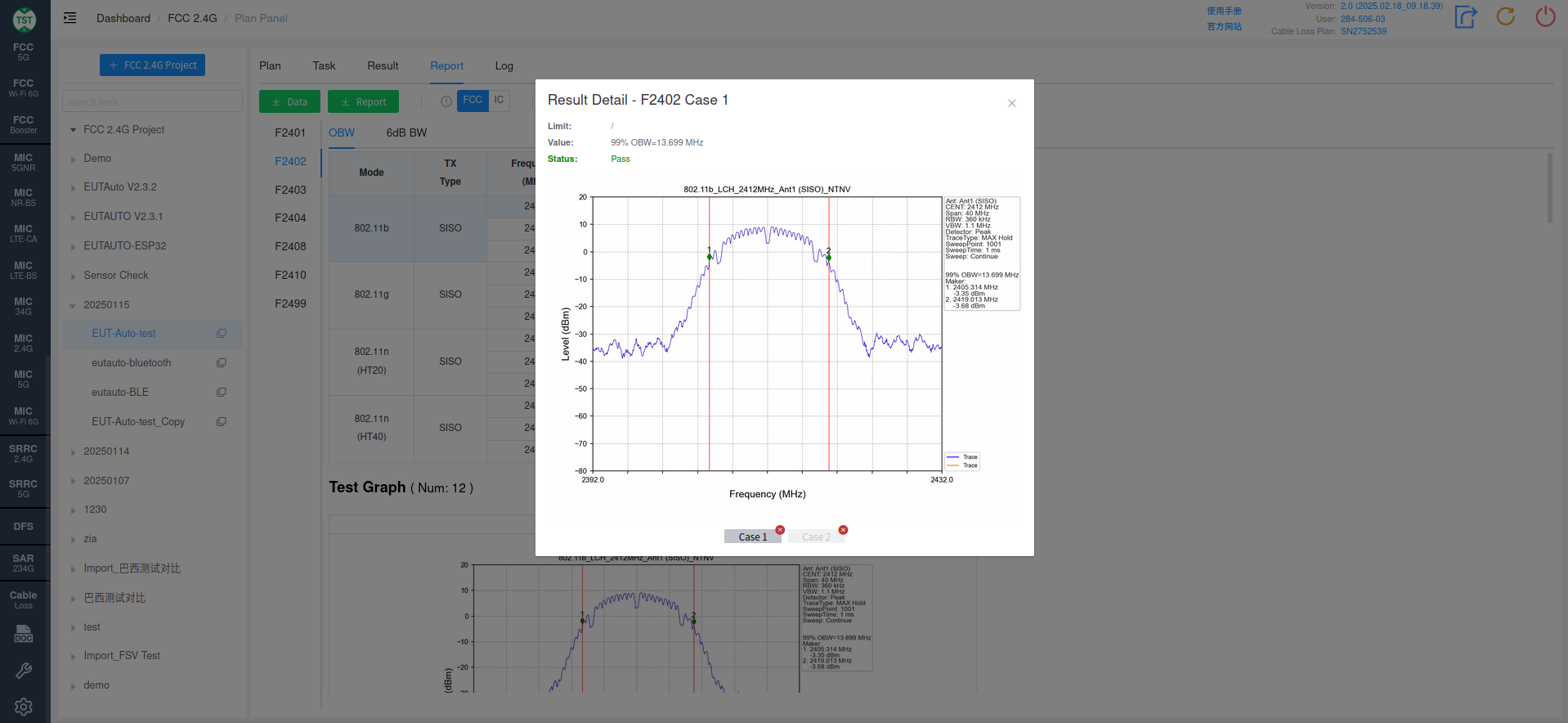Screen dimensions: 1568x723
Task: Select the IC standard toggle
Action: coord(499,101)
